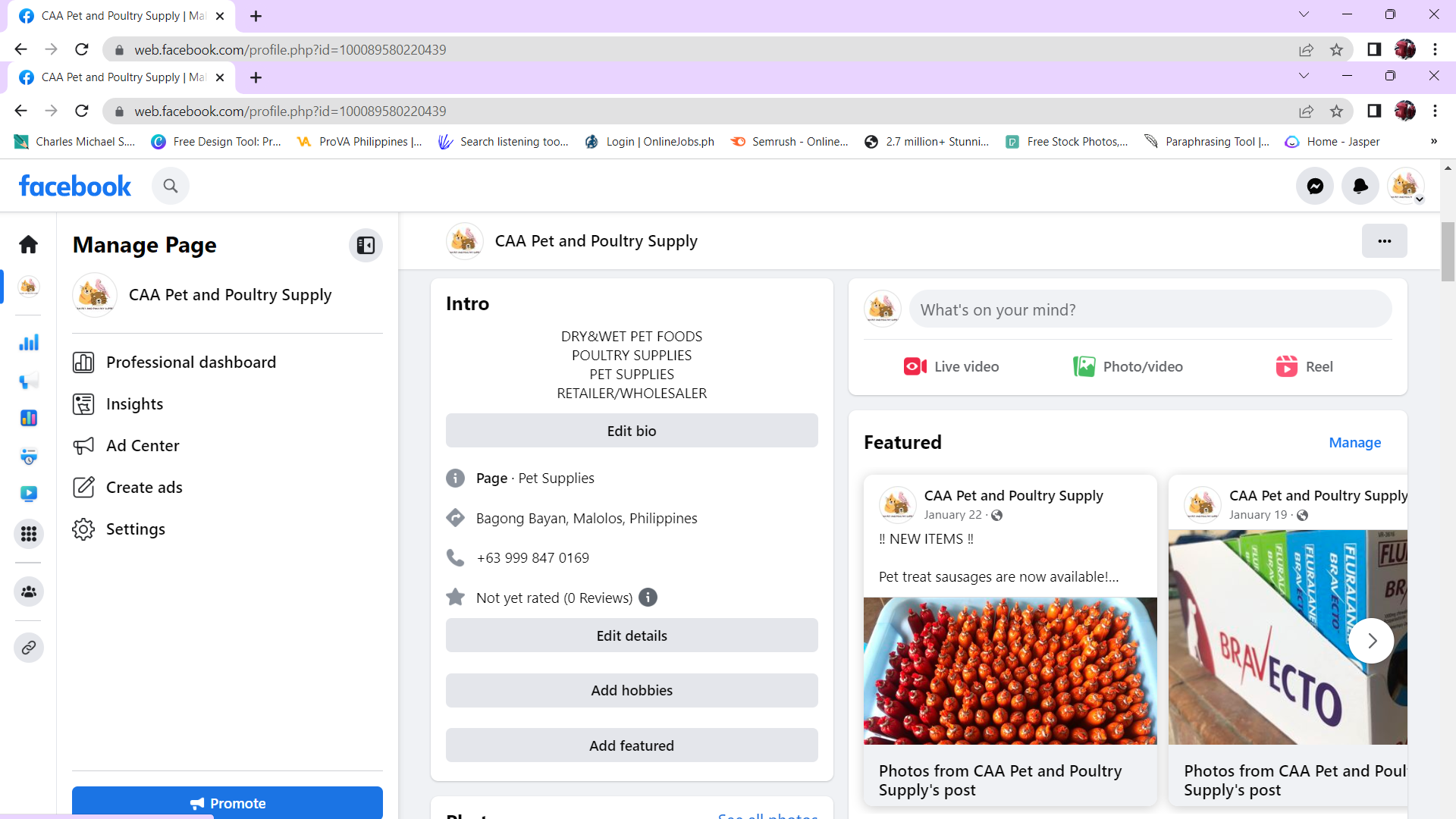Show next Featured post with arrow
The height and width of the screenshot is (819, 1456).
coord(1371,641)
